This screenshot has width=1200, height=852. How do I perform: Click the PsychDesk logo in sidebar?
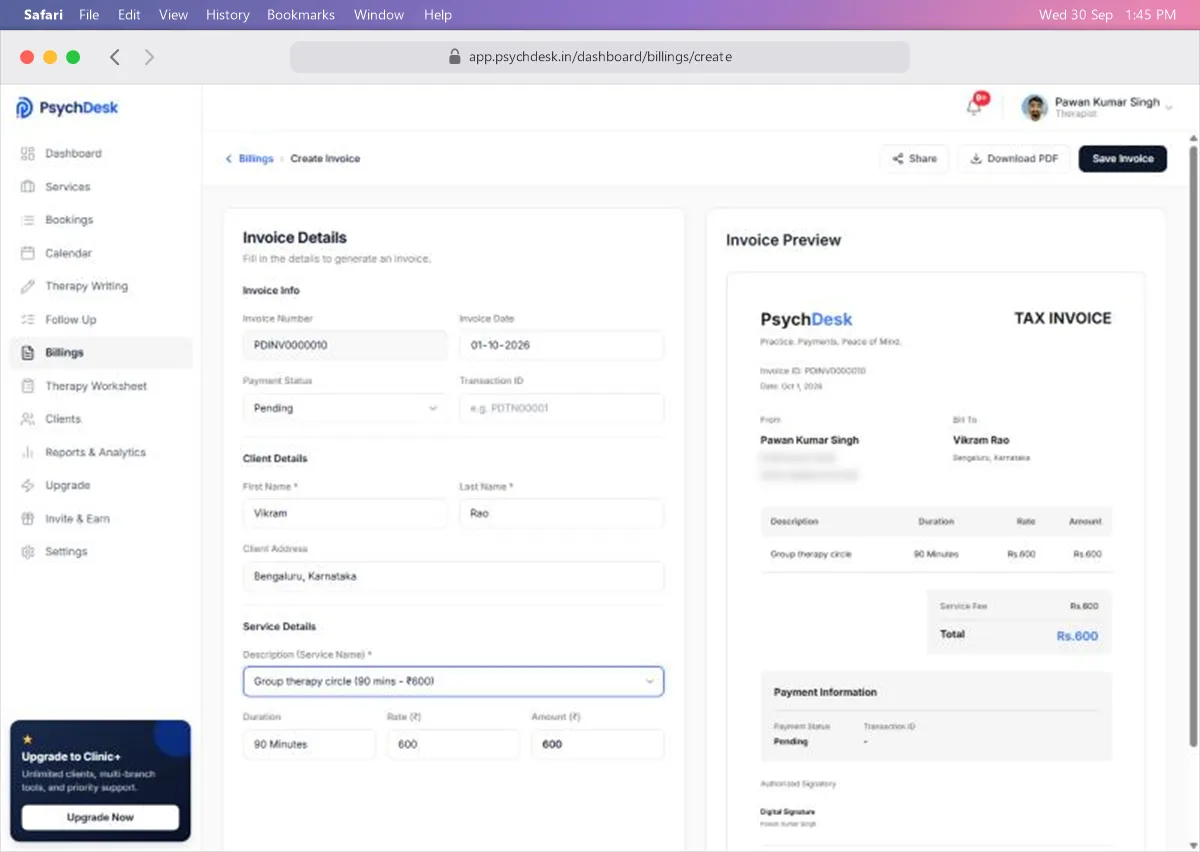[x=67, y=108]
